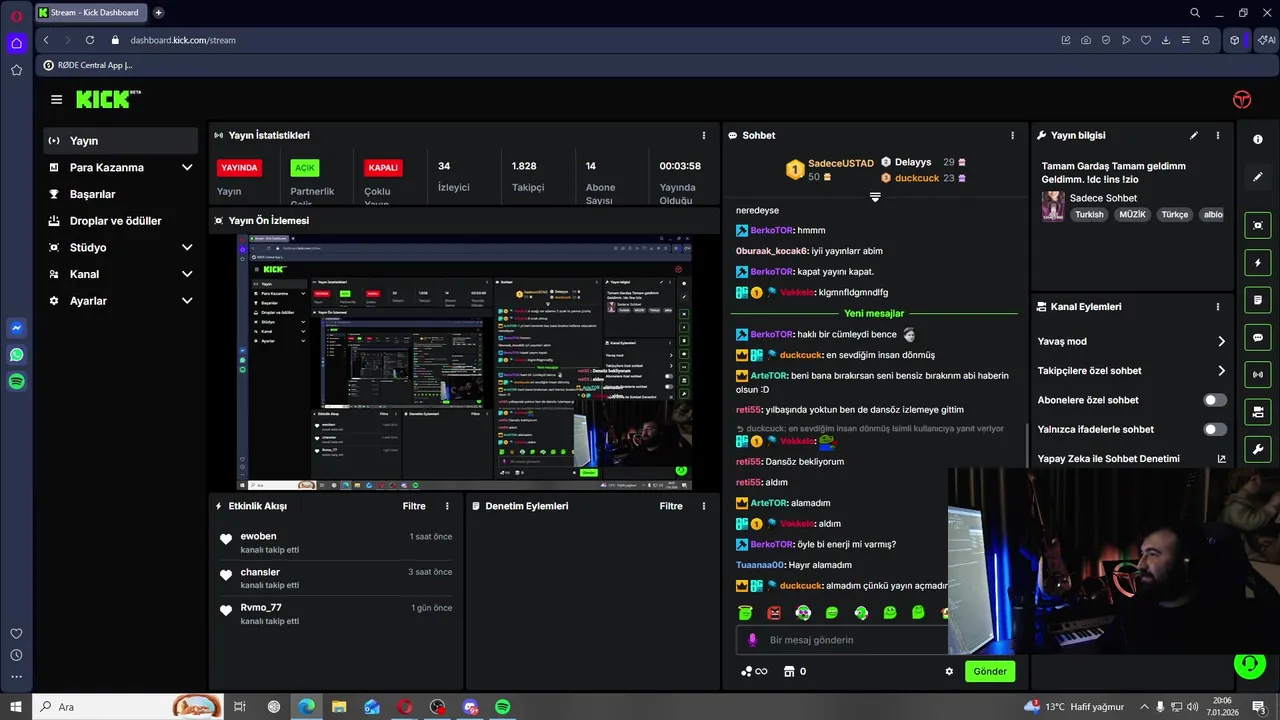The image size is (1280, 720).
Task: Open the Denetim Eylemleri three-dot menu
Action: [703, 506]
